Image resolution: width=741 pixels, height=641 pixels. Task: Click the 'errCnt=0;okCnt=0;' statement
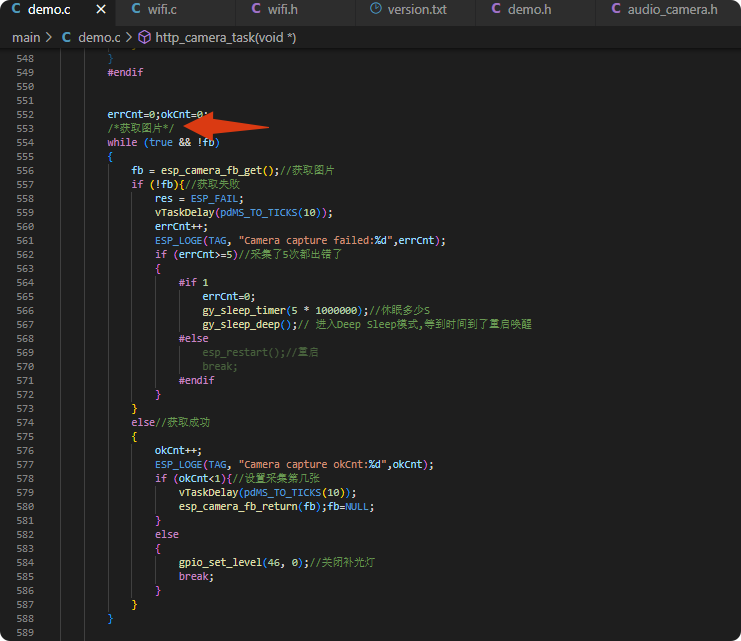(157, 115)
